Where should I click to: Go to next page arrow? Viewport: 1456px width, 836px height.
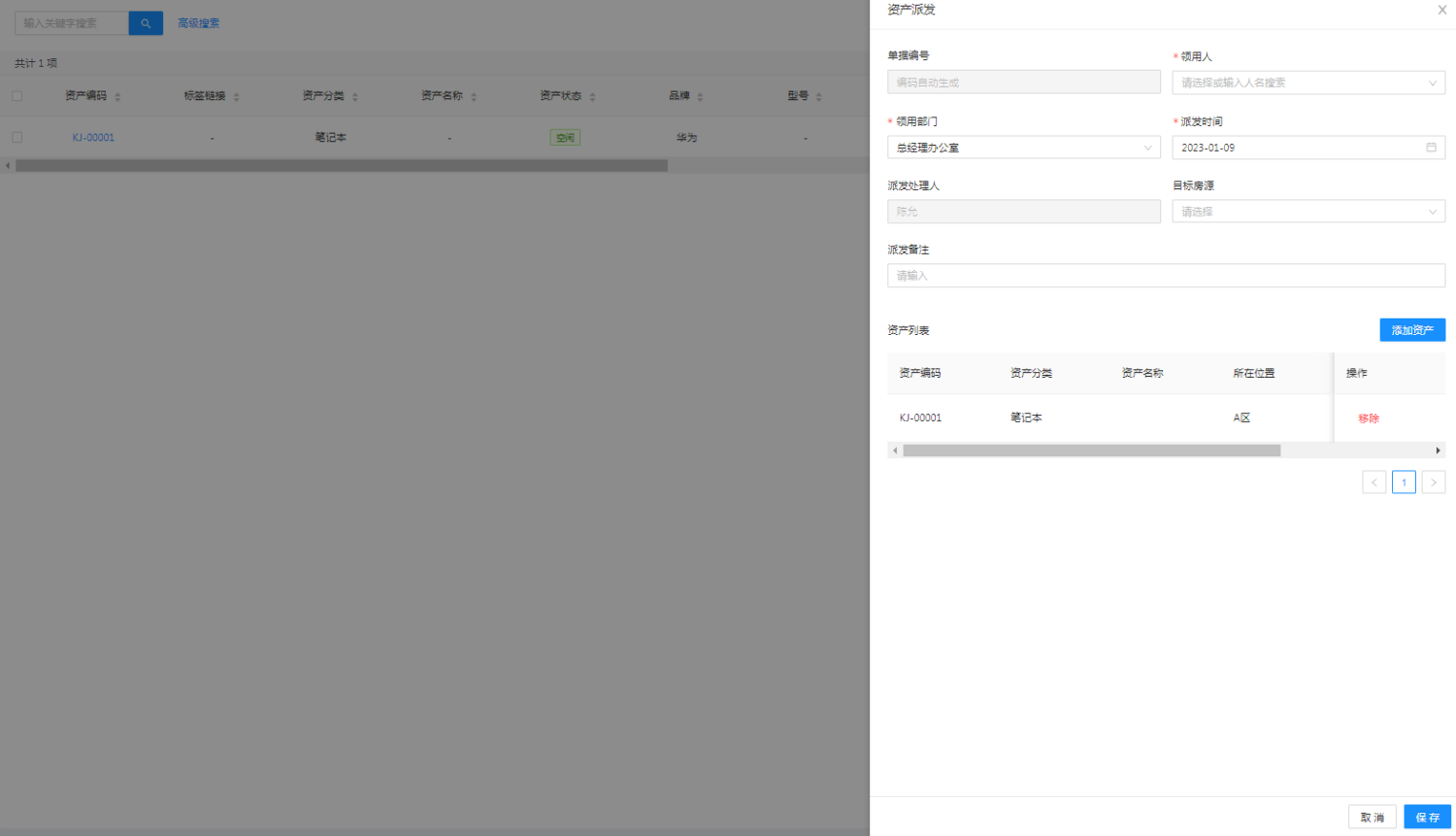coord(1433,483)
